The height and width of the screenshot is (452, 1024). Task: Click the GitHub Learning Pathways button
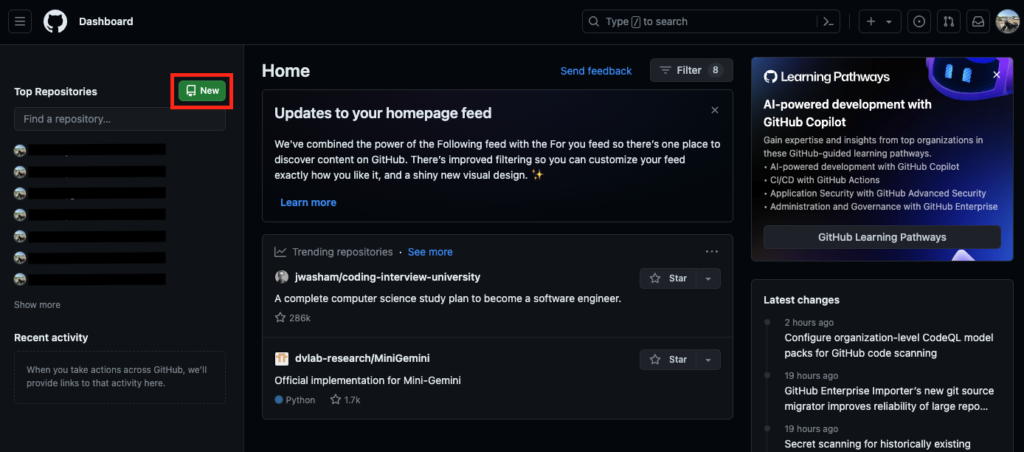coord(882,237)
